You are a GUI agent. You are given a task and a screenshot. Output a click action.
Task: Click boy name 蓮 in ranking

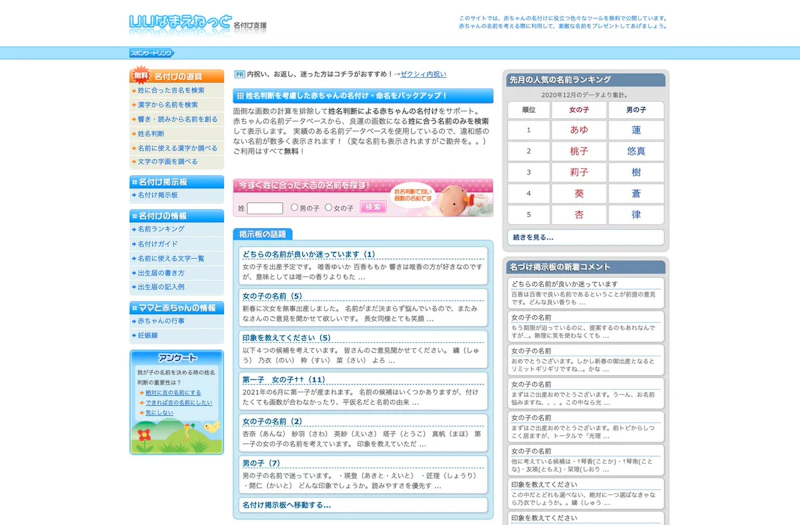coord(636,130)
